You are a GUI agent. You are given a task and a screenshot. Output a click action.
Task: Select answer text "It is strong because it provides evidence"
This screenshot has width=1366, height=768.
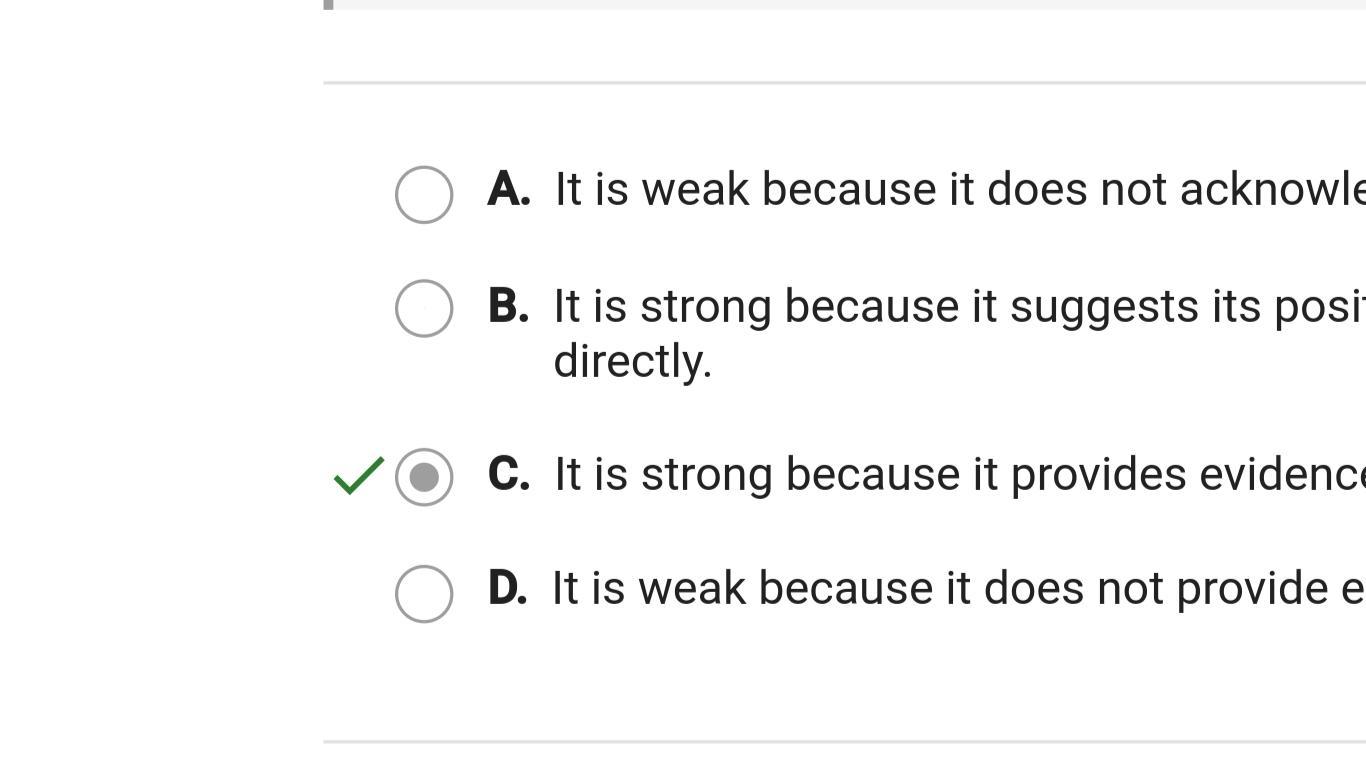(x=958, y=474)
